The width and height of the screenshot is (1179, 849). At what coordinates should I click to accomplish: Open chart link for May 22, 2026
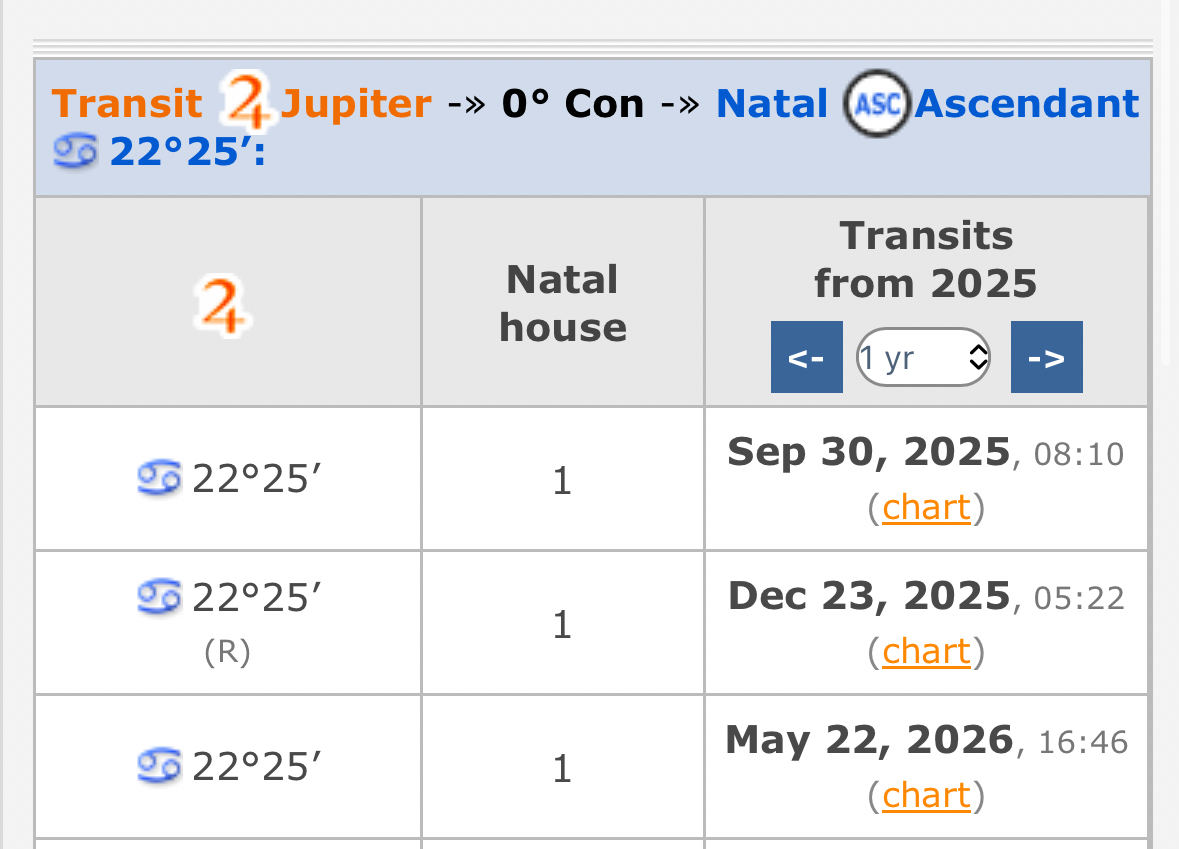[x=926, y=796]
